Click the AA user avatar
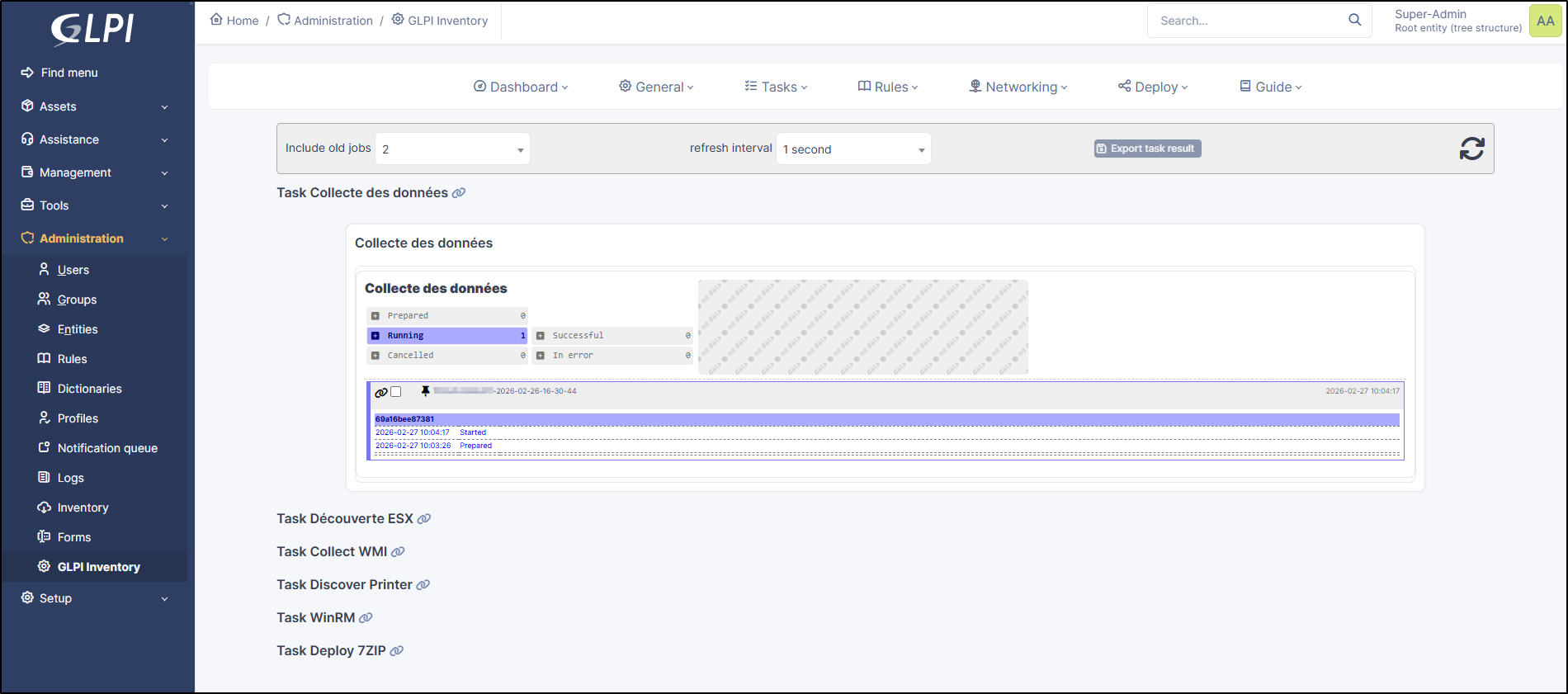This screenshot has height=694, width=1568. click(x=1545, y=21)
